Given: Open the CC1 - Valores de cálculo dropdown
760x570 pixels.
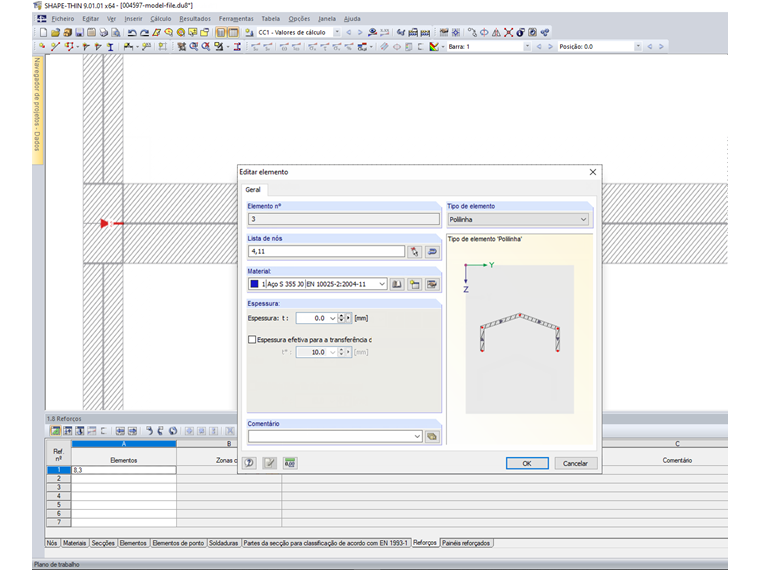Looking at the screenshot, I should [337, 32].
